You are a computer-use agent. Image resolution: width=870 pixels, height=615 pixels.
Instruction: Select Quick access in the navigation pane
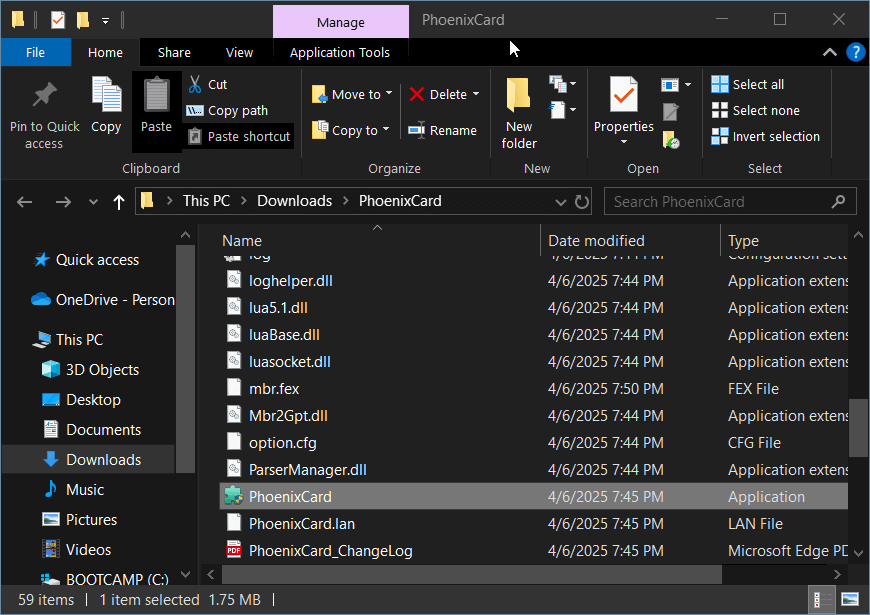click(x=97, y=260)
